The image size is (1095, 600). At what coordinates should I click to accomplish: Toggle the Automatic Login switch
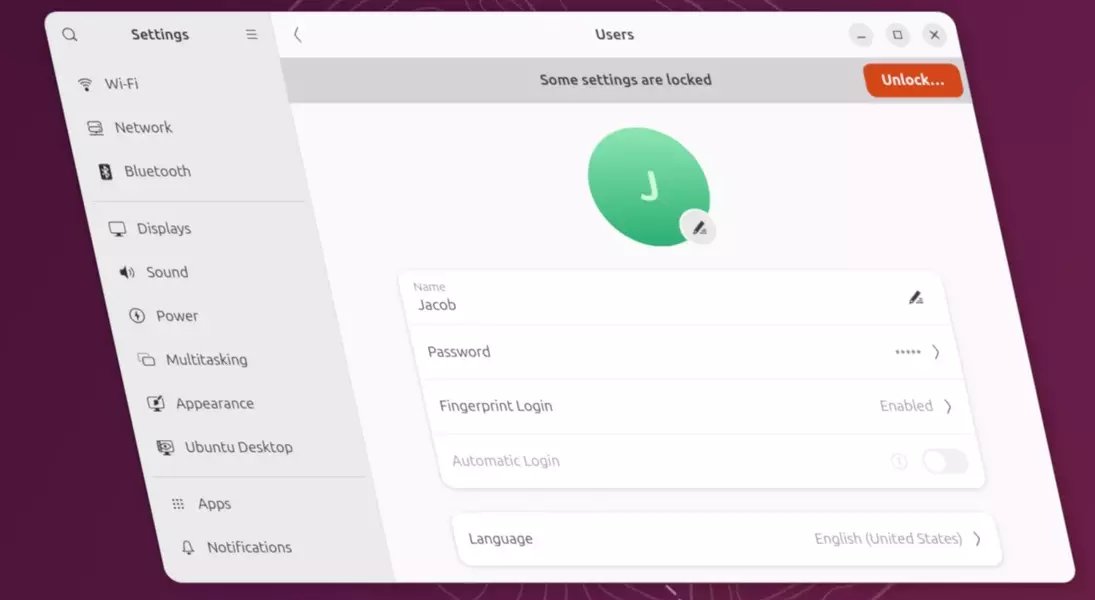pyautogui.click(x=944, y=461)
